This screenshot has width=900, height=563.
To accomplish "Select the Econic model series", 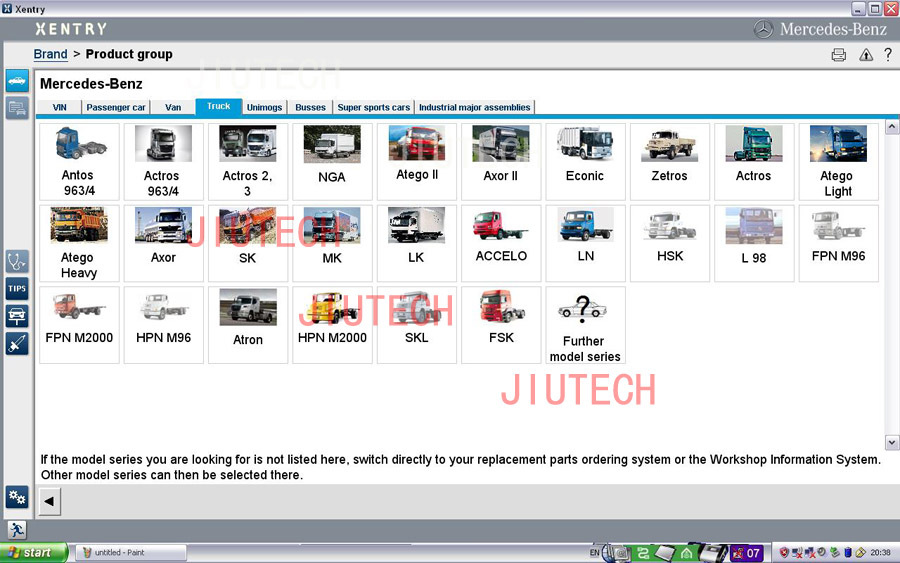I will tap(585, 162).
